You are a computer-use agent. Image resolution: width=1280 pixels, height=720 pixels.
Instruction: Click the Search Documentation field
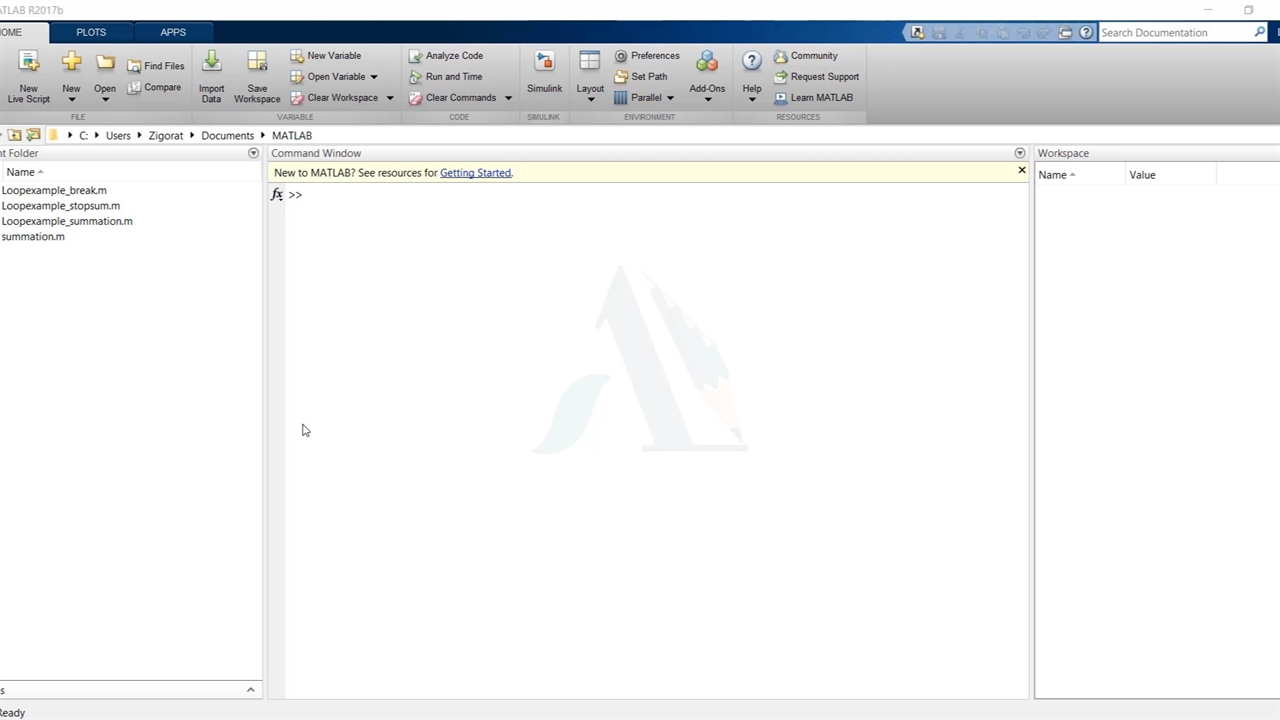[x=1174, y=33]
